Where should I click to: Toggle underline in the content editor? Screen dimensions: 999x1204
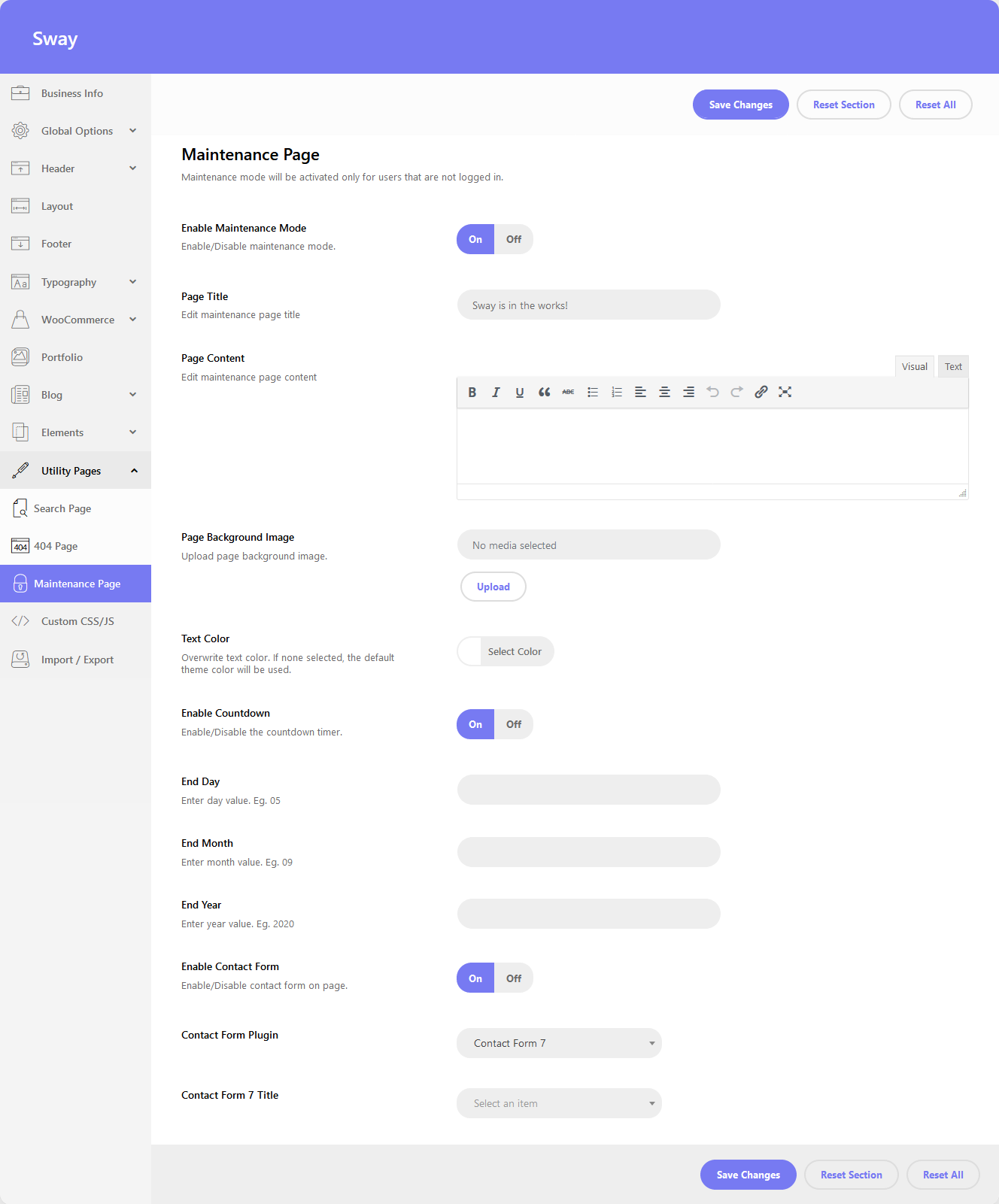[x=520, y=392]
